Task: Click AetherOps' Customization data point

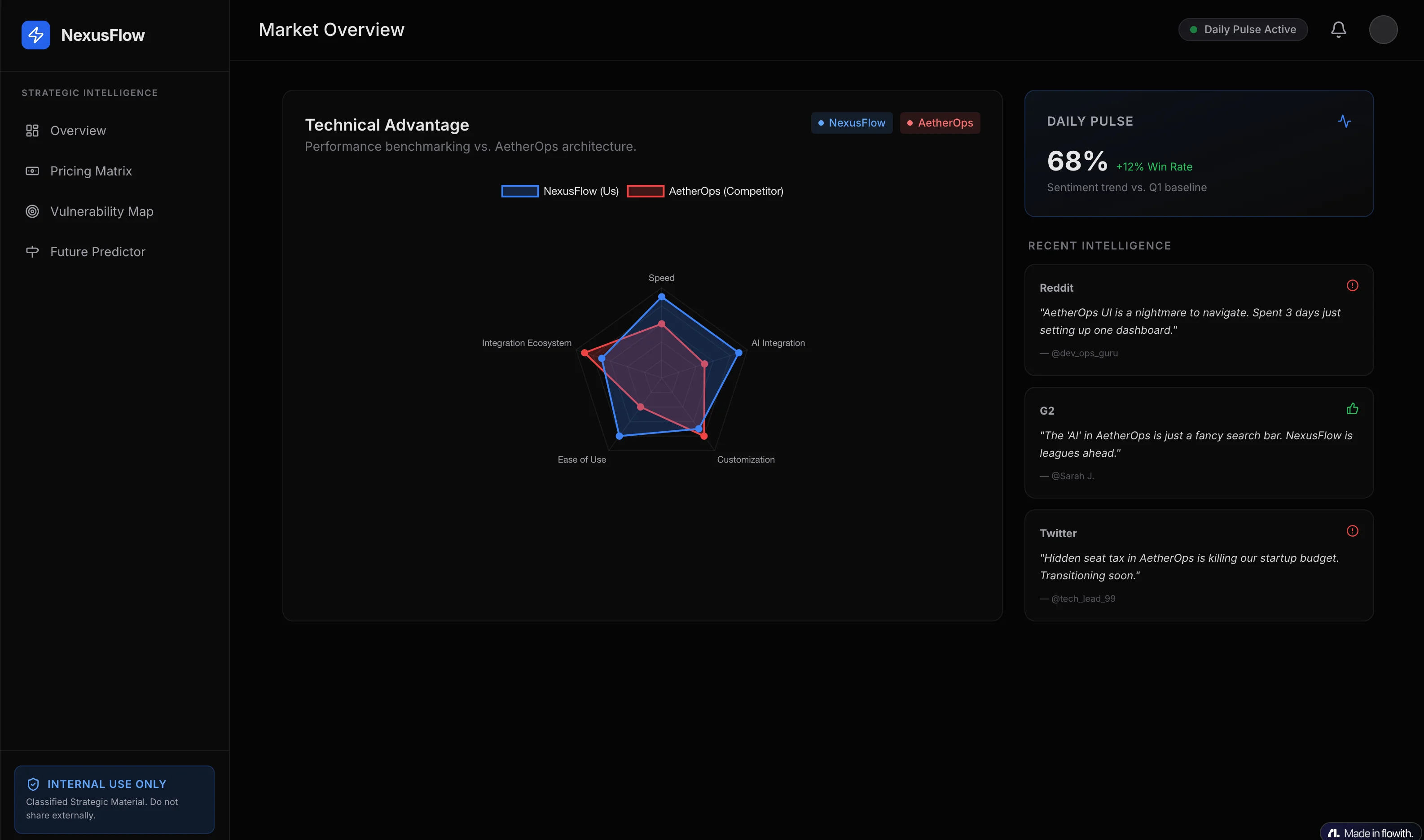Action: click(704, 437)
